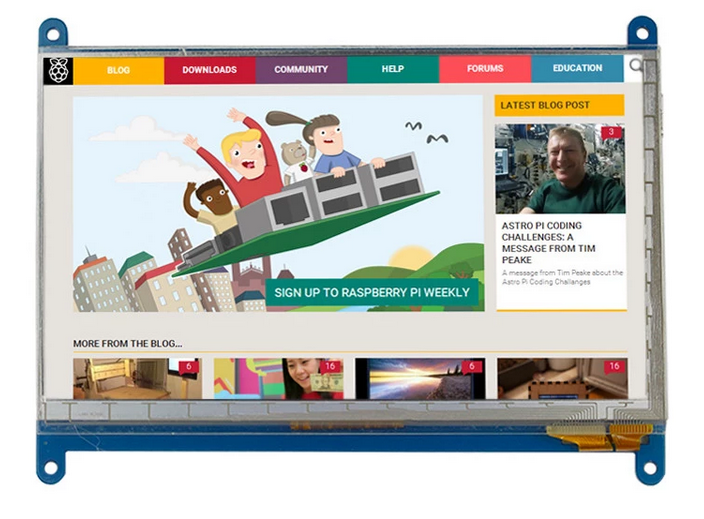Open the search magnifier icon
Image resolution: width=704 pixels, height=519 pixels.
pyautogui.click(x=636, y=66)
